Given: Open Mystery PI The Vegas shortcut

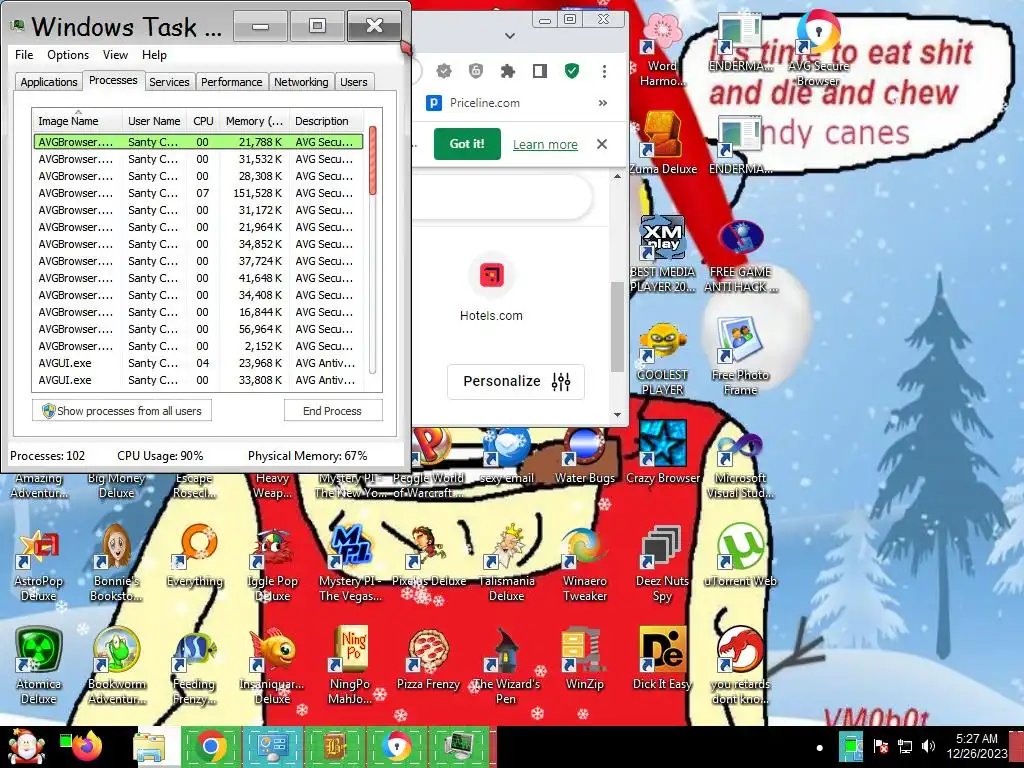Looking at the screenshot, I should pos(351,563).
